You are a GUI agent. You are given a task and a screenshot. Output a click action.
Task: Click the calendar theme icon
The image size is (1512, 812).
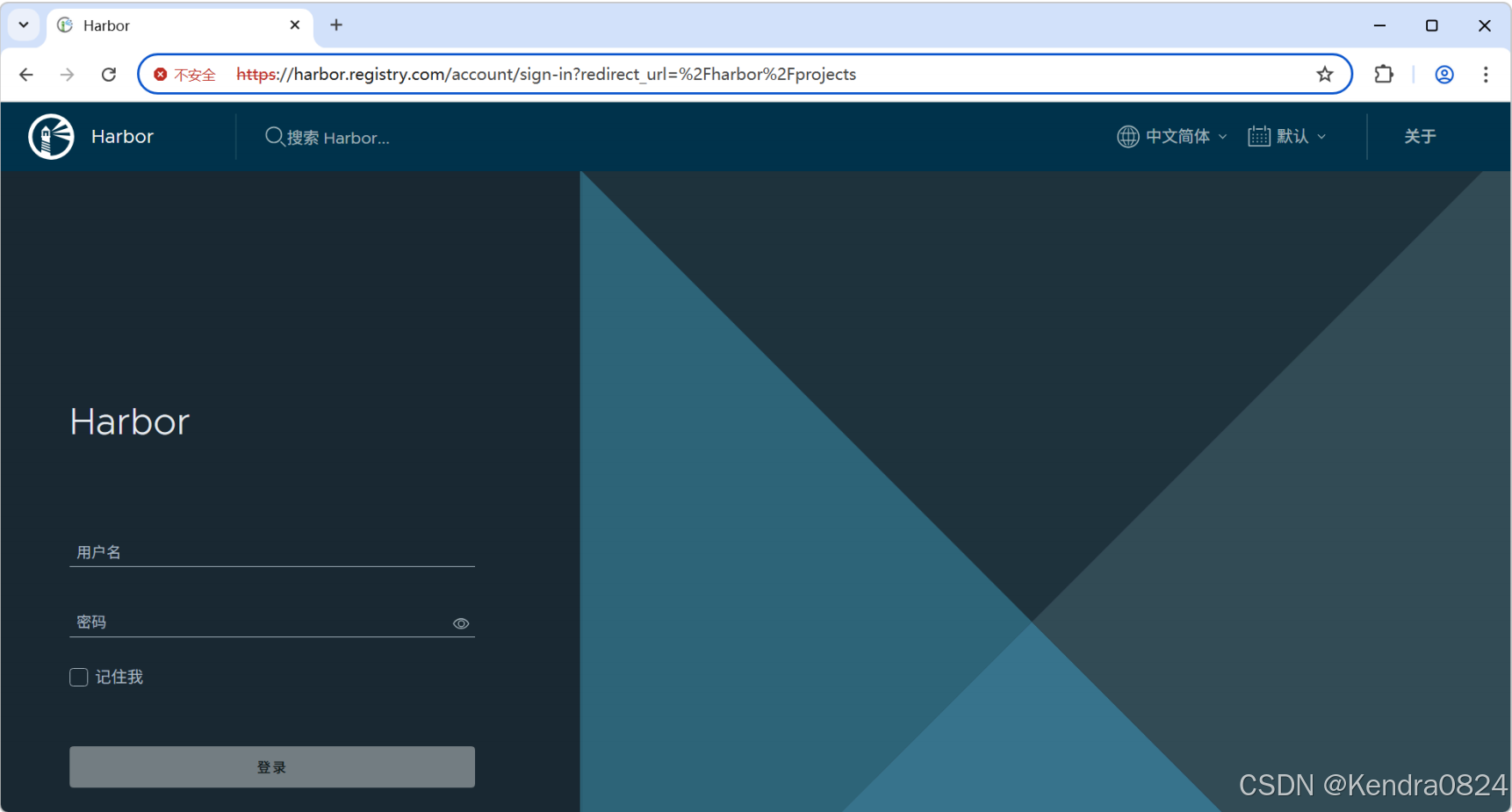(x=1259, y=137)
